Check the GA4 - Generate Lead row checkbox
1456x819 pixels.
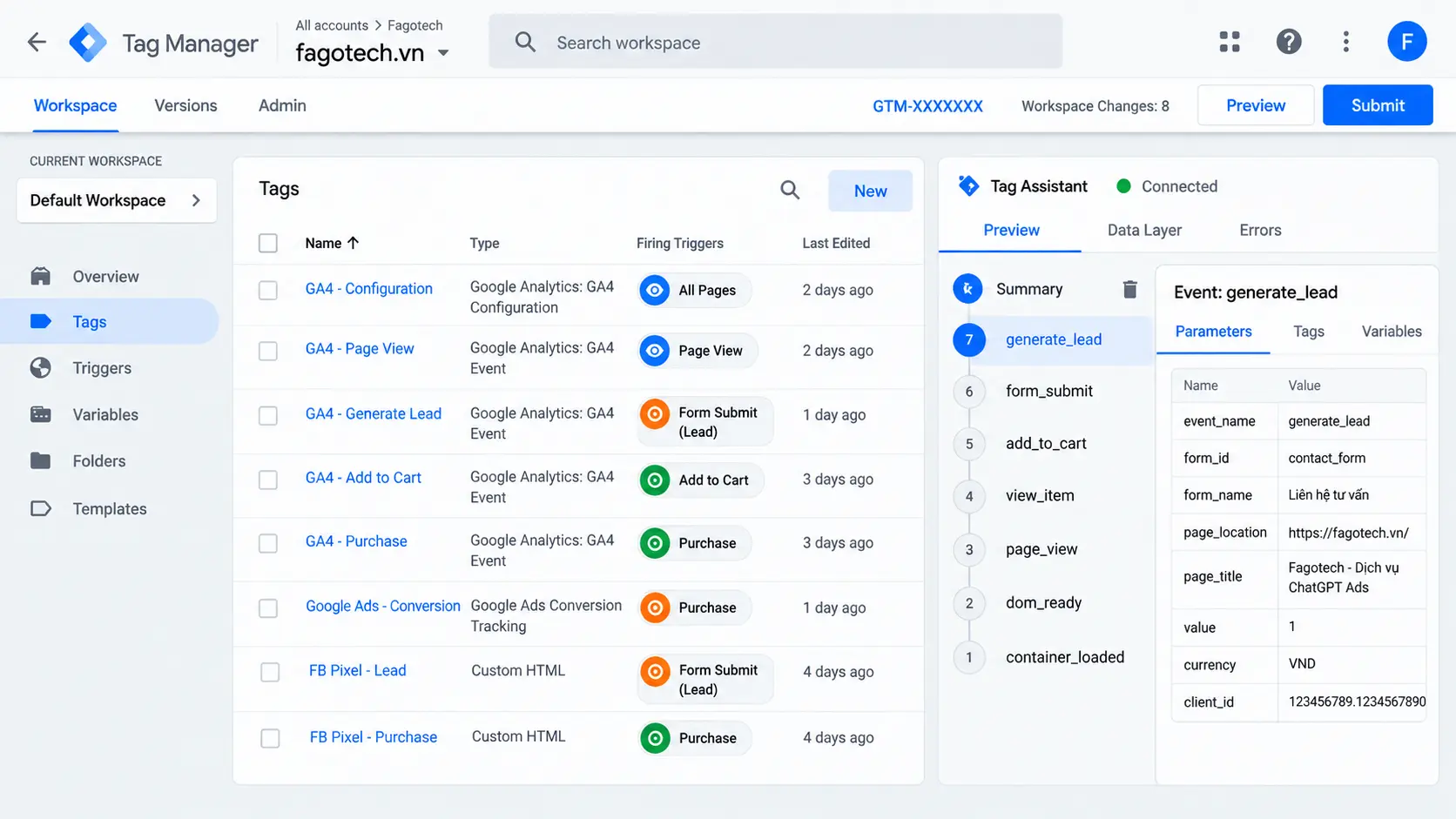pos(268,415)
